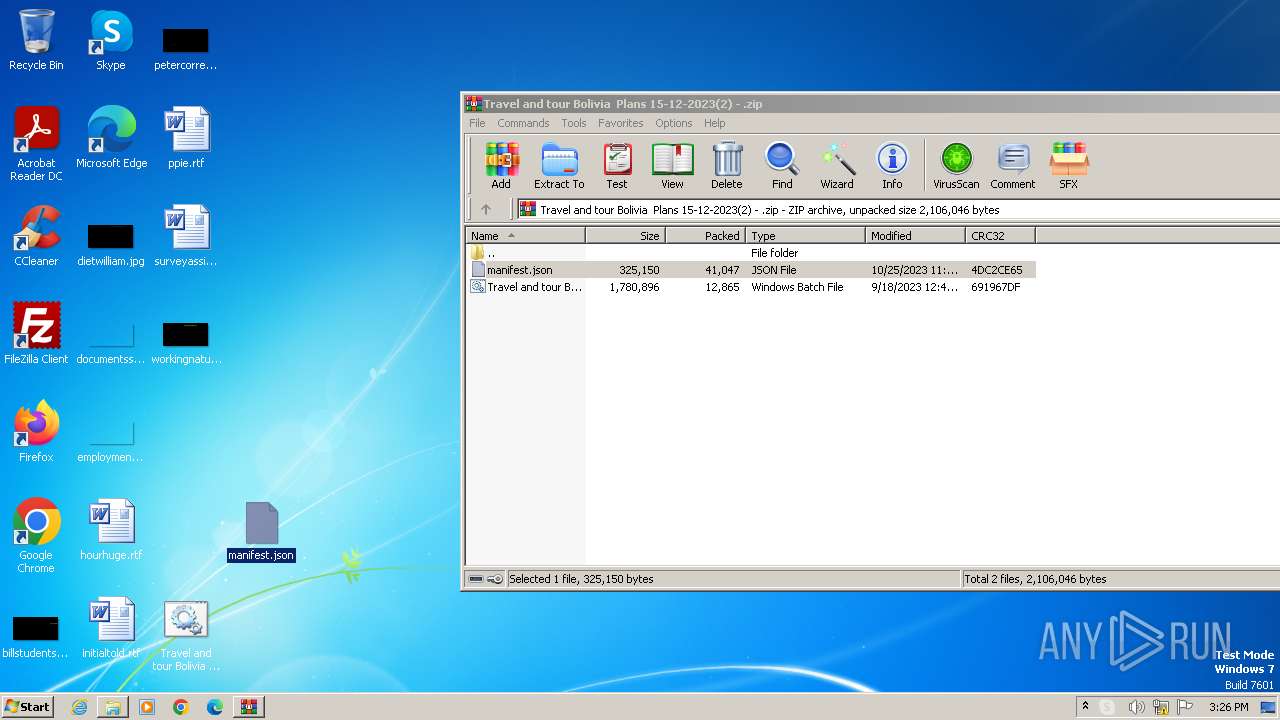Click the View file toolbar icon

[672, 166]
